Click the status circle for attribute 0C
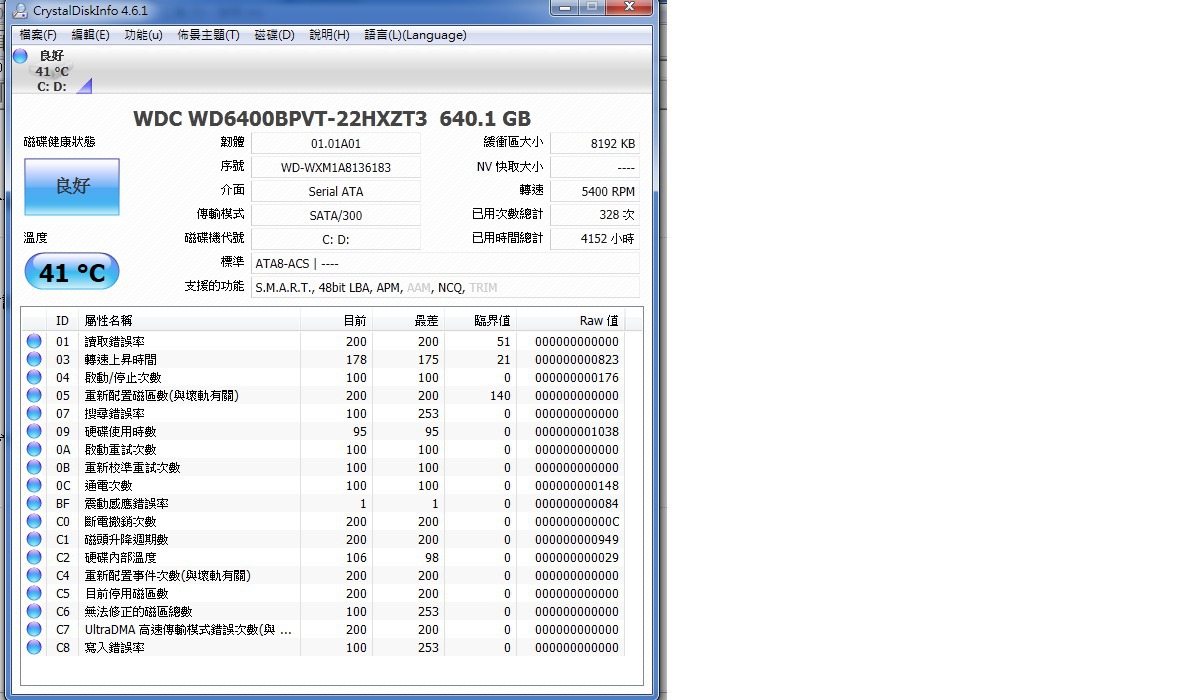1199x700 pixels. pos(34,485)
